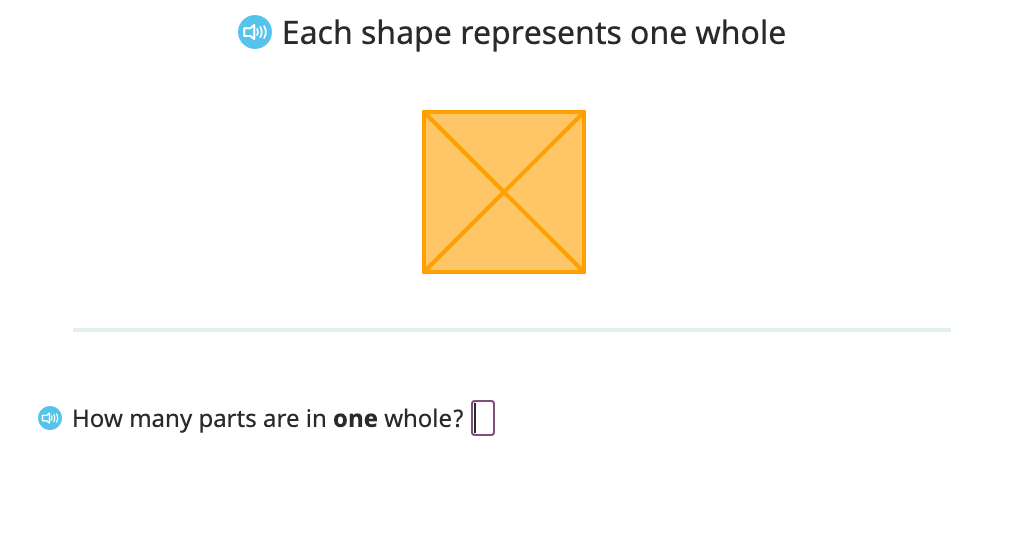Image resolution: width=1024 pixels, height=560 pixels.
Task: Click the point where the square's diagonals cross
Action: (x=504, y=192)
